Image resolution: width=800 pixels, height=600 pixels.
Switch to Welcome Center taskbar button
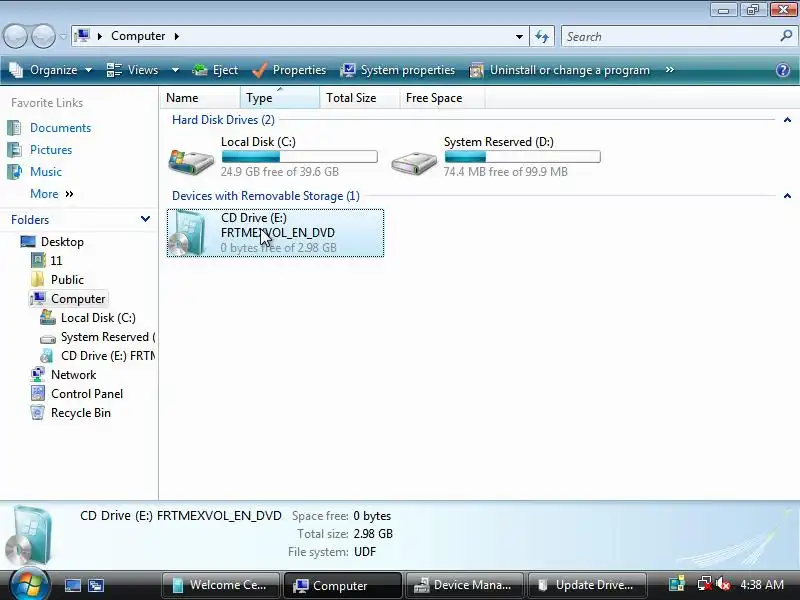click(x=220, y=585)
